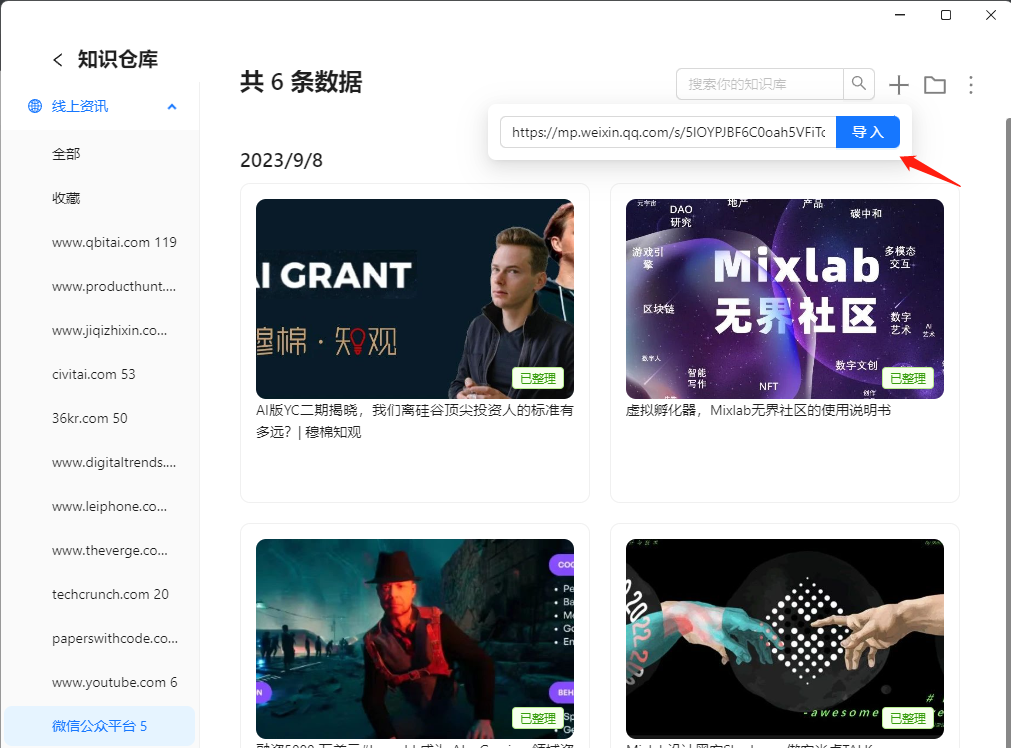Screen dimensions: 1011x748
Task: Select 收藏 in the sidebar
Action: (x=66, y=198)
